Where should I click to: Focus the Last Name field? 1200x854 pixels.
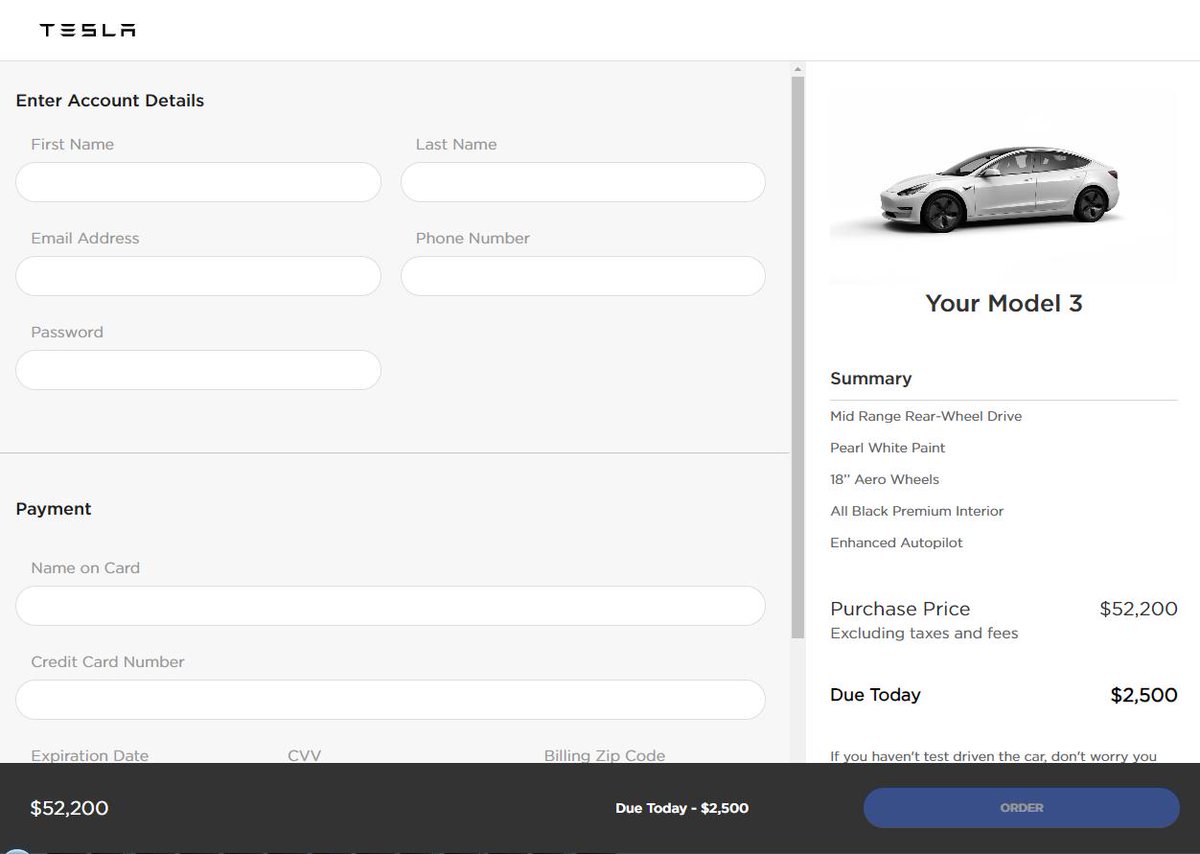pyautogui.click(x=583, y=182)
